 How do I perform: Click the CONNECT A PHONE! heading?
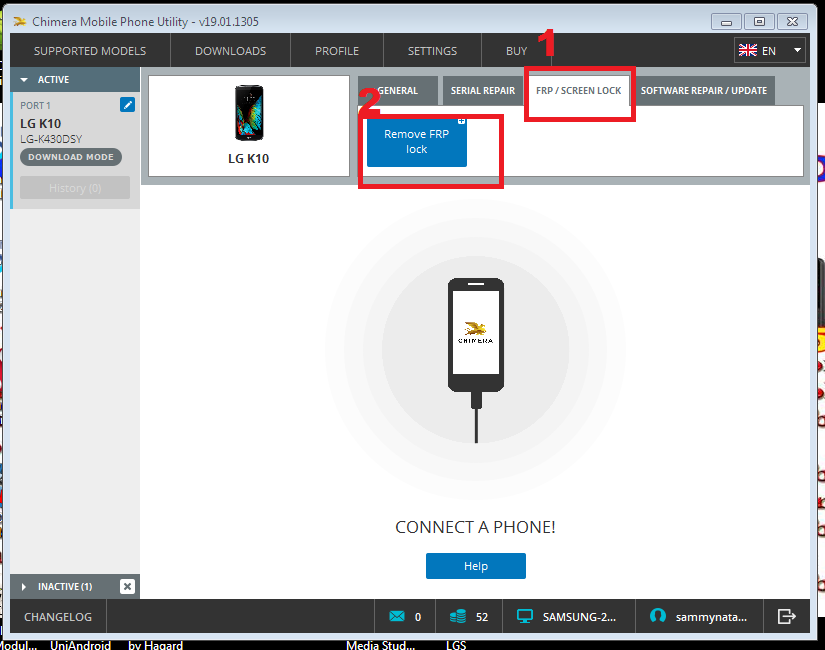475,527
